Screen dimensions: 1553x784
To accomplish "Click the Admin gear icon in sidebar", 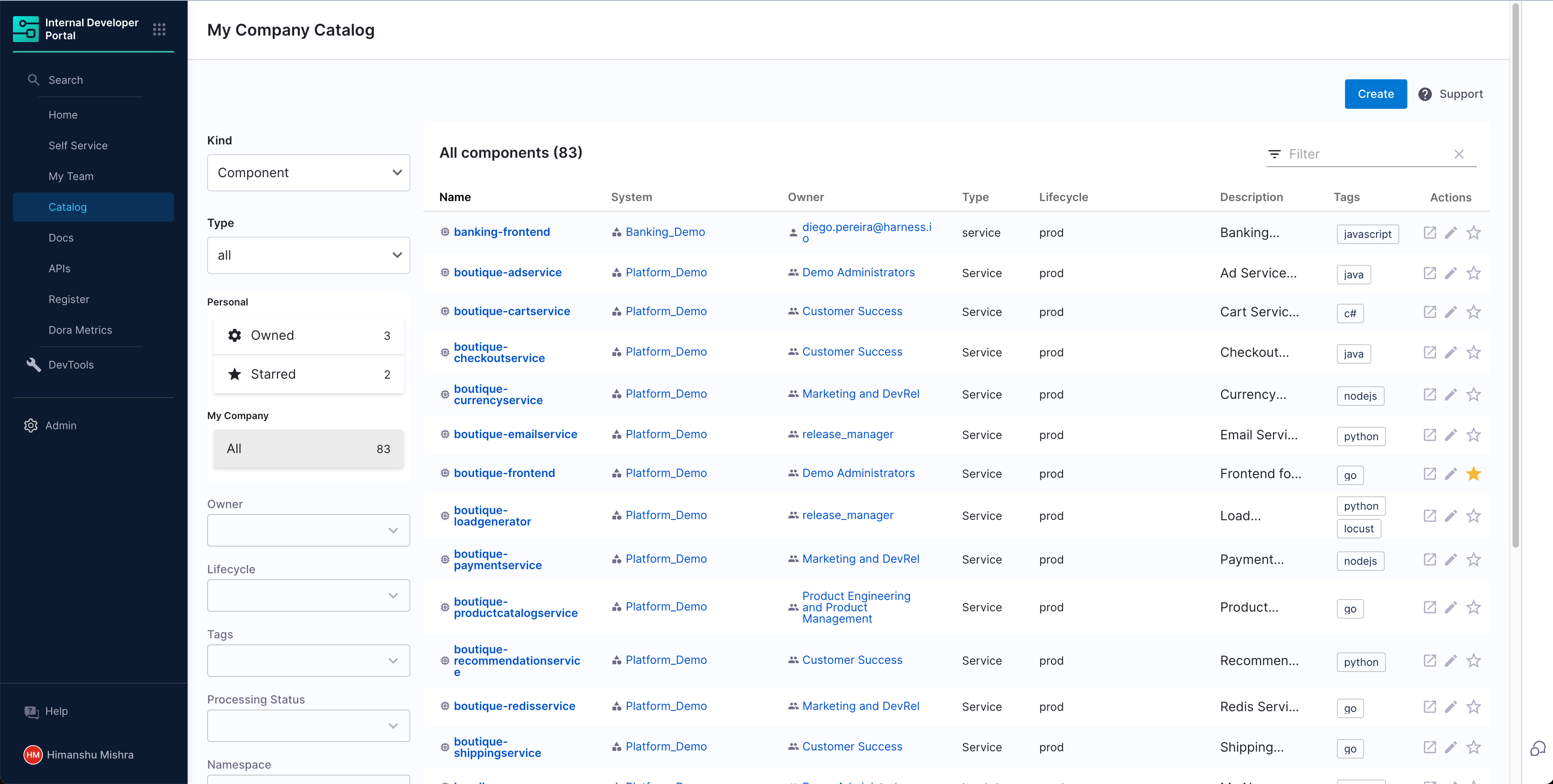I will [x=31, y=426].
